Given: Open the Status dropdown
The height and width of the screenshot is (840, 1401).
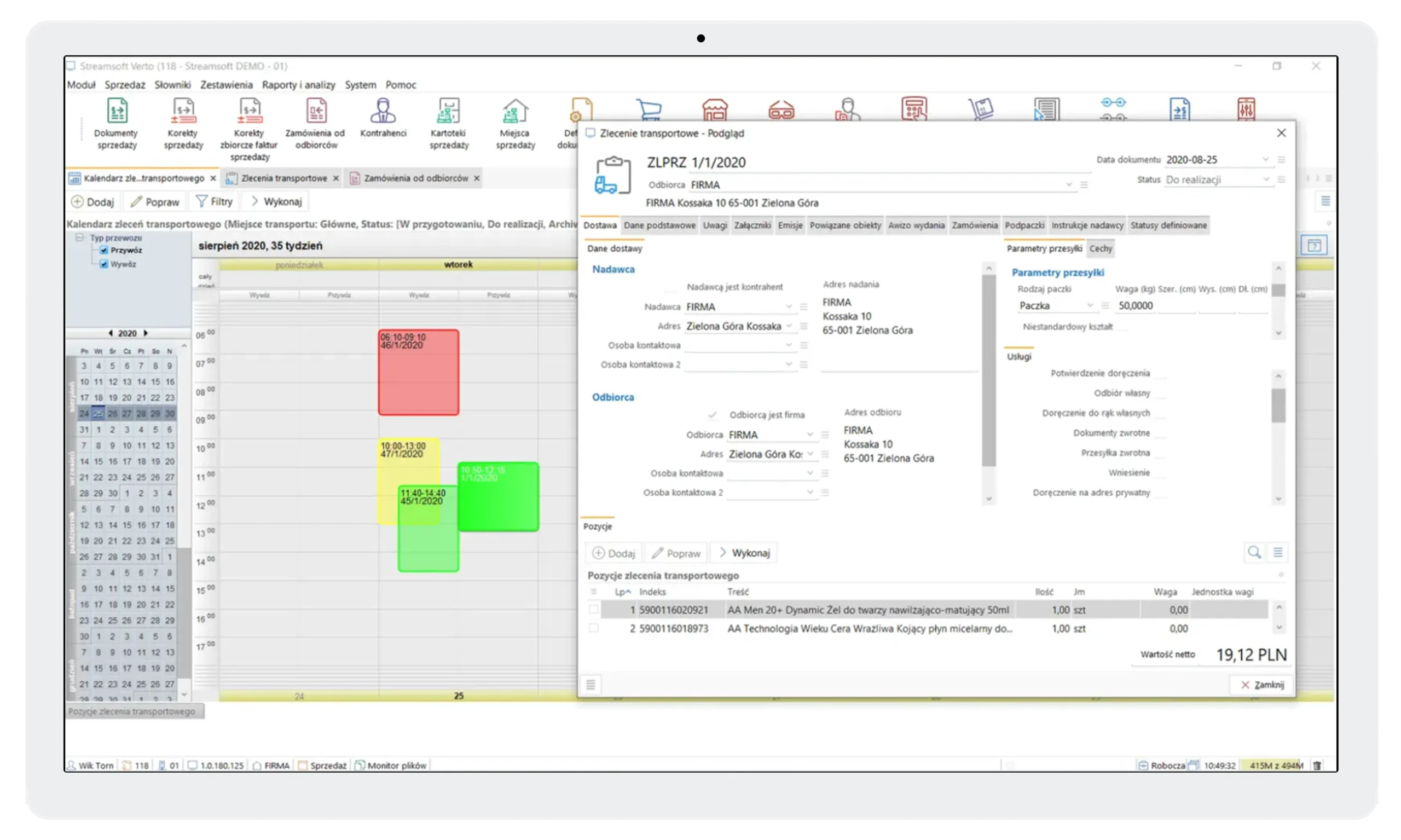Looking at the screenshot, I should tap(1266, 179).
